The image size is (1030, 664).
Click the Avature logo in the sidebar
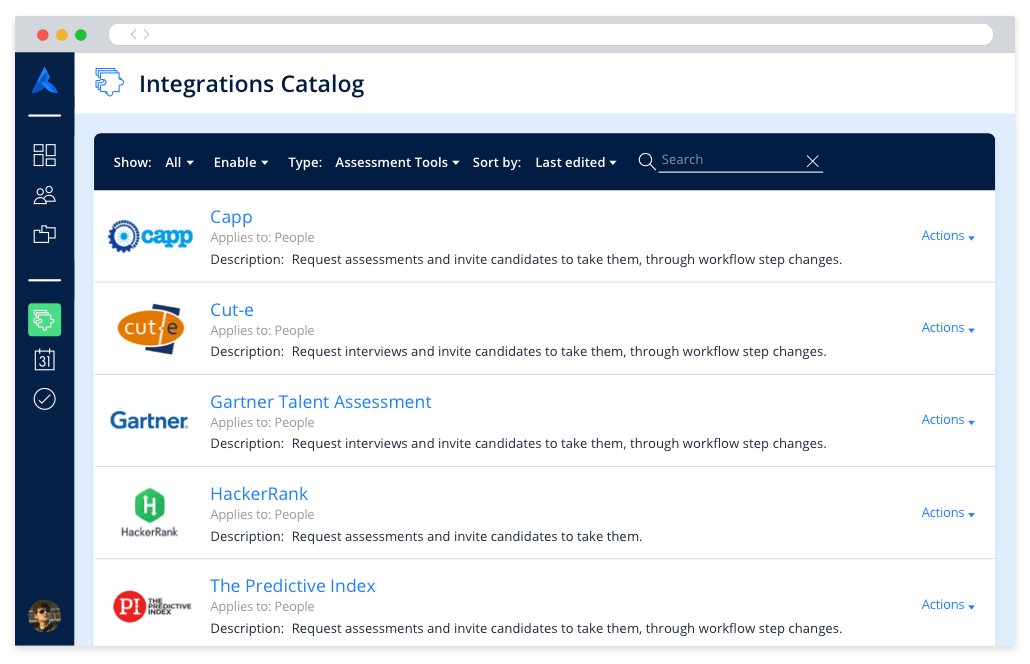[45, 81]
